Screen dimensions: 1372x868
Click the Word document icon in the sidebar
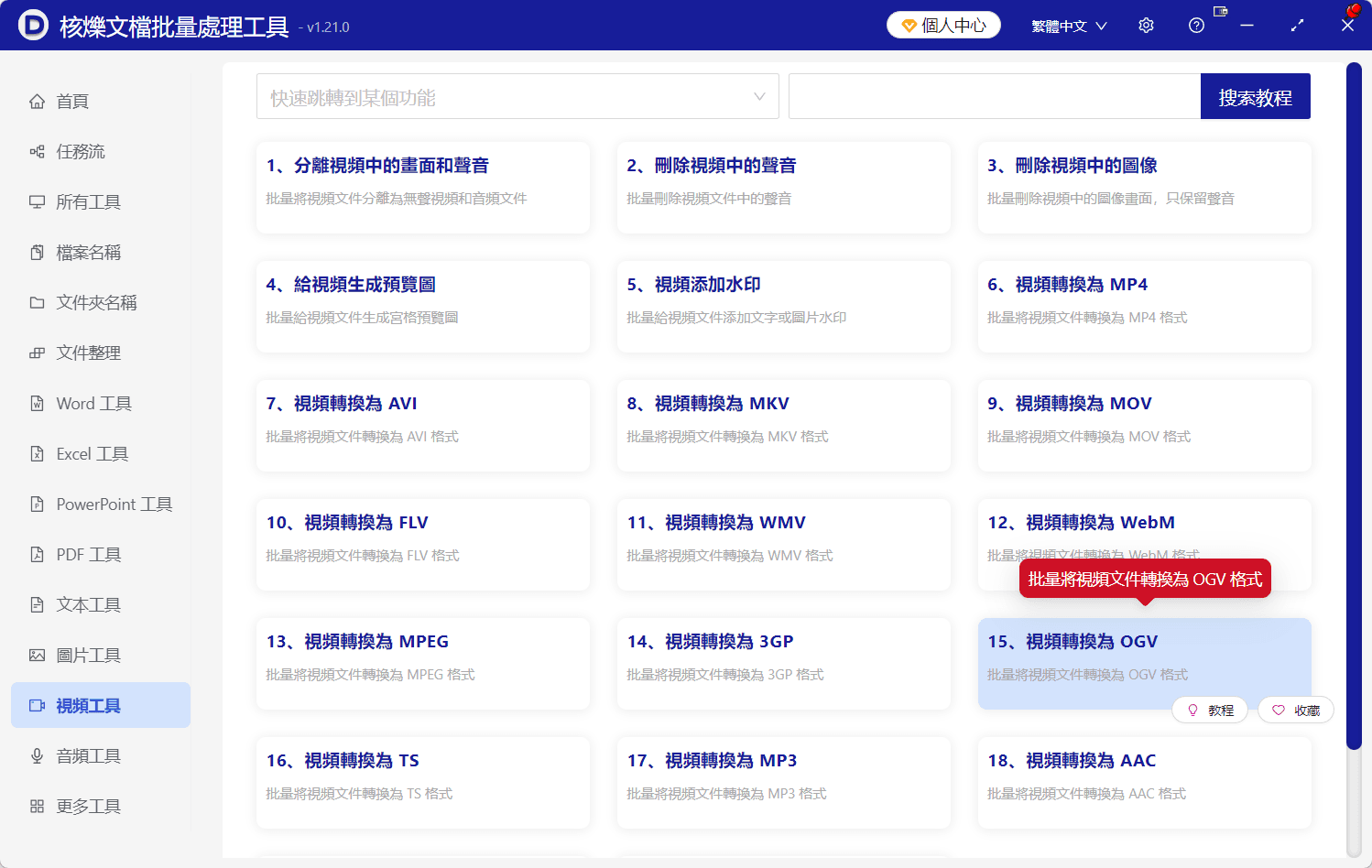tap(37, 404)
